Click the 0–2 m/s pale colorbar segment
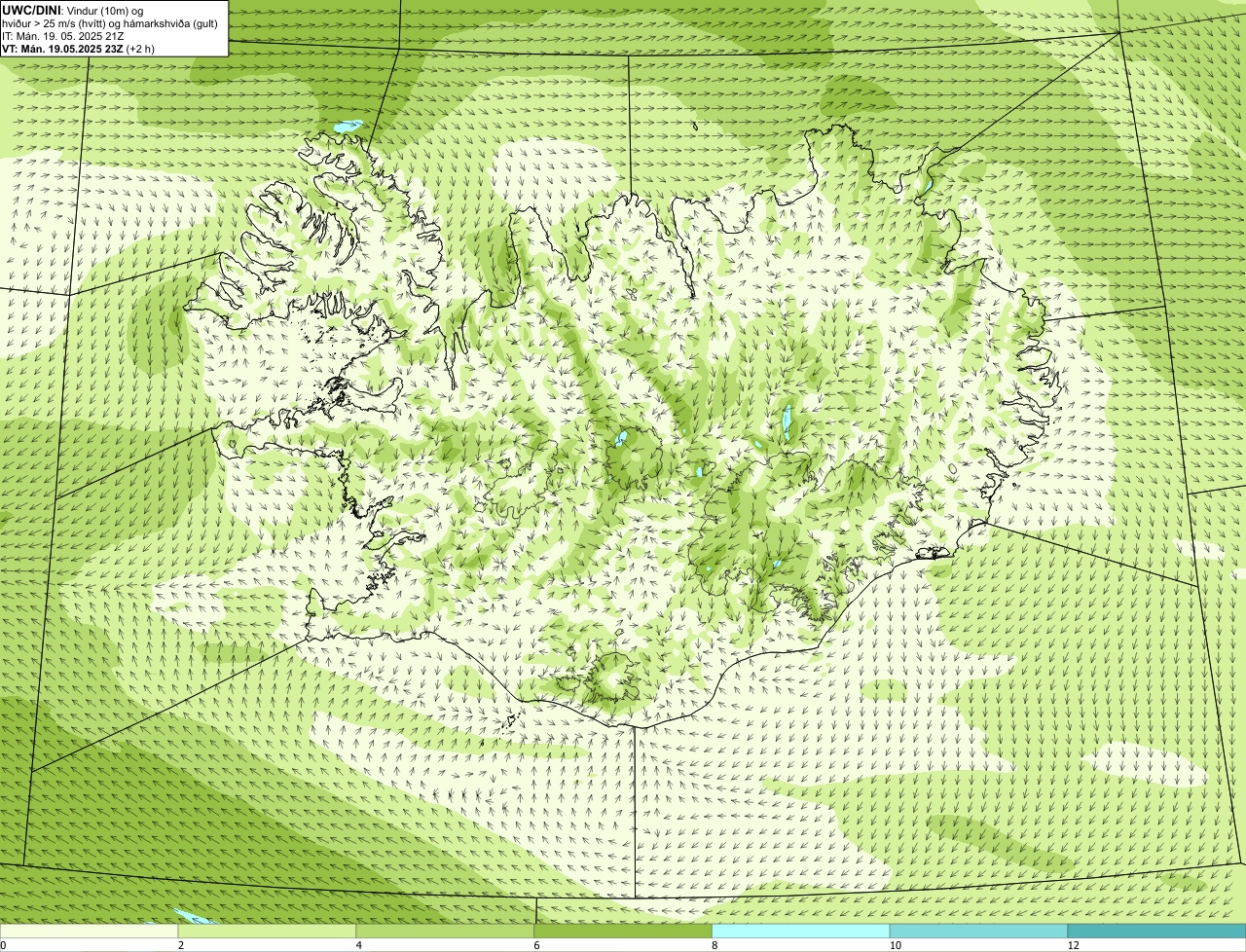Viewport: 1246px width, 952px height. click(90, 932)
